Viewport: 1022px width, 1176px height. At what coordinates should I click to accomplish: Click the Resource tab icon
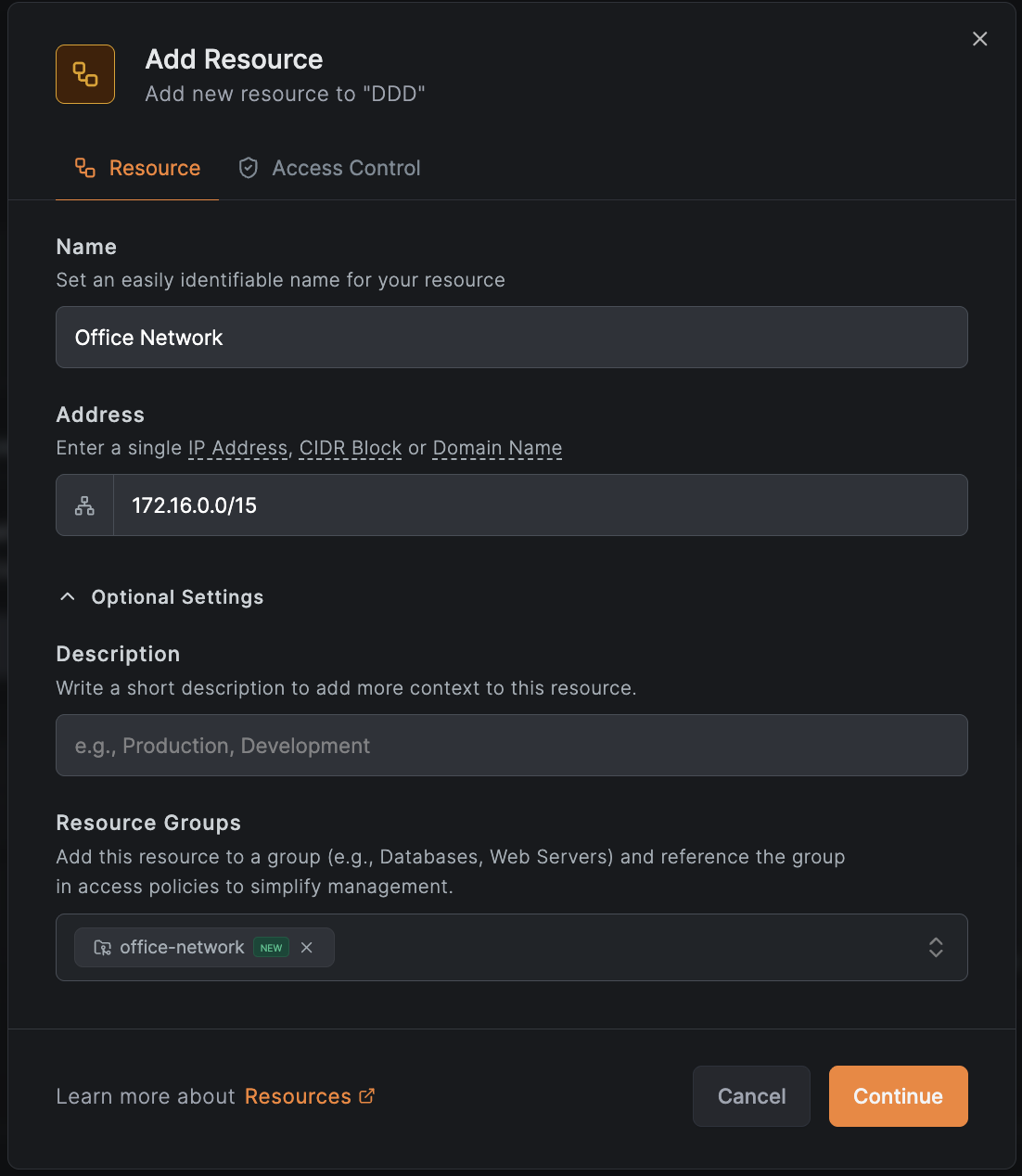(x=85, y=168)
